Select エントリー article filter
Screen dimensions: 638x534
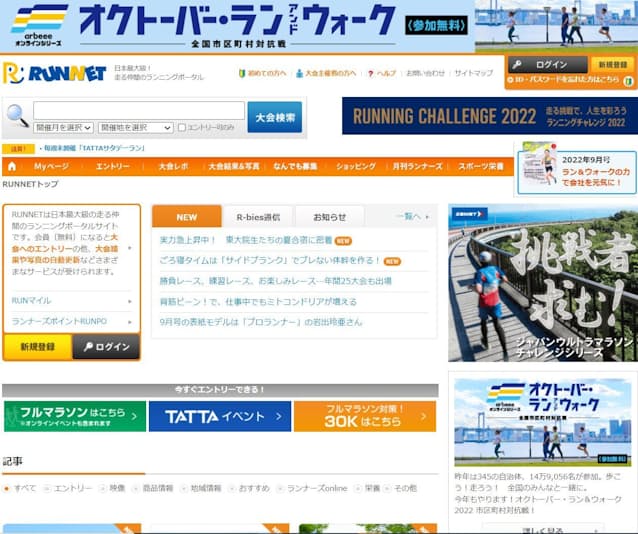coord(68,488)
